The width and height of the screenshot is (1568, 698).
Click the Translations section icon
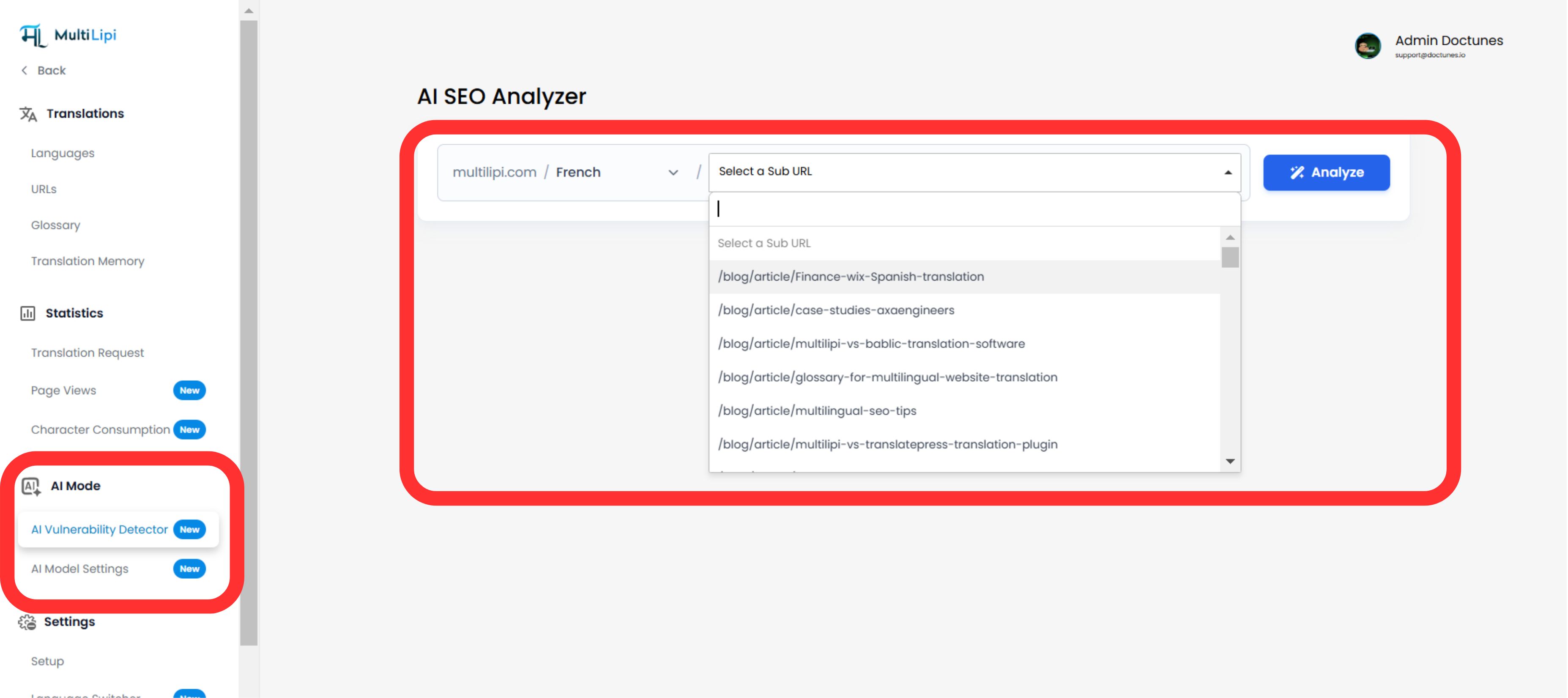pyautogui.click(x=28, y=114)
